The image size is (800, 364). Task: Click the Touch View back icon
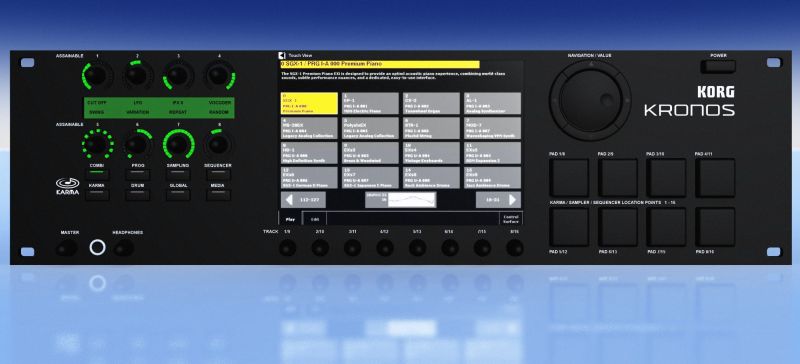pos(281,55)
